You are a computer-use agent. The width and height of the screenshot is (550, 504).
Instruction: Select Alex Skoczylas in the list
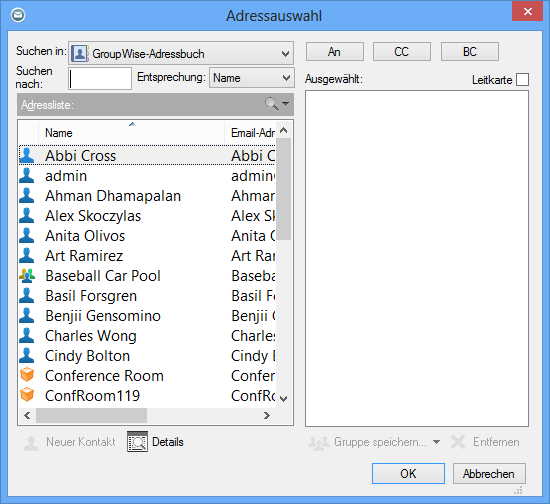[147, 215]
